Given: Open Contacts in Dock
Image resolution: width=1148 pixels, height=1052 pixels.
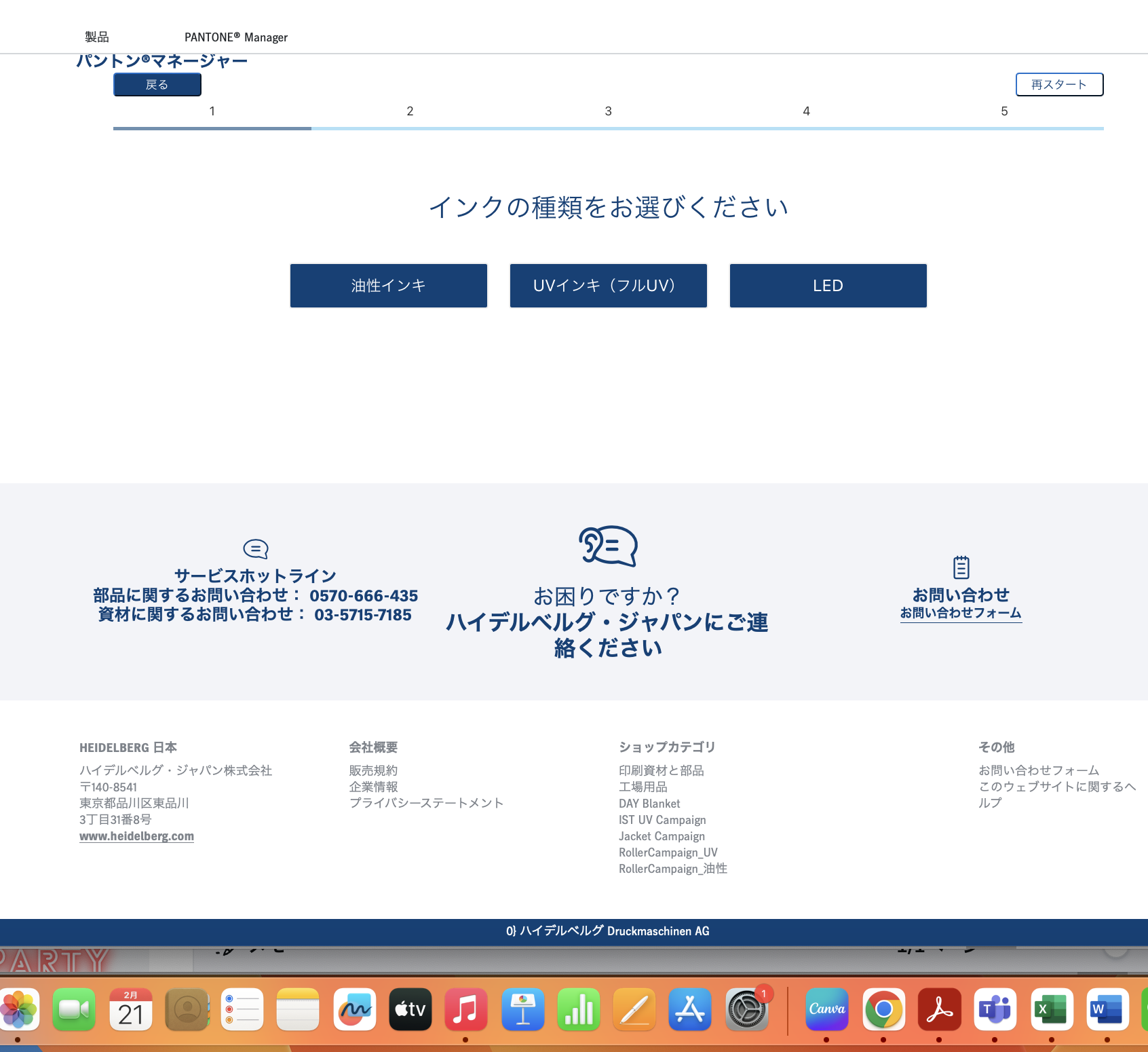Looking at the screenshot, I should (x=187, y=1010).
